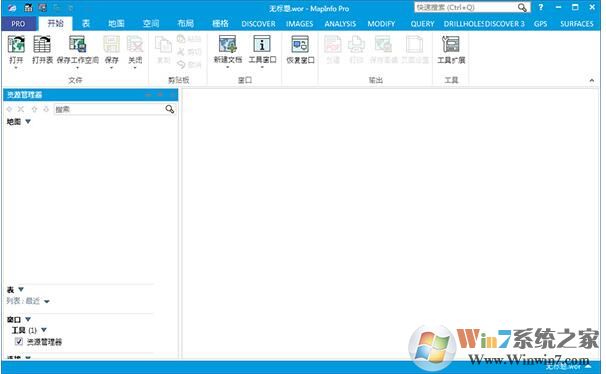
Task: Click the X delete icon in explorer toolbar
Action: (x=21, y=109)
